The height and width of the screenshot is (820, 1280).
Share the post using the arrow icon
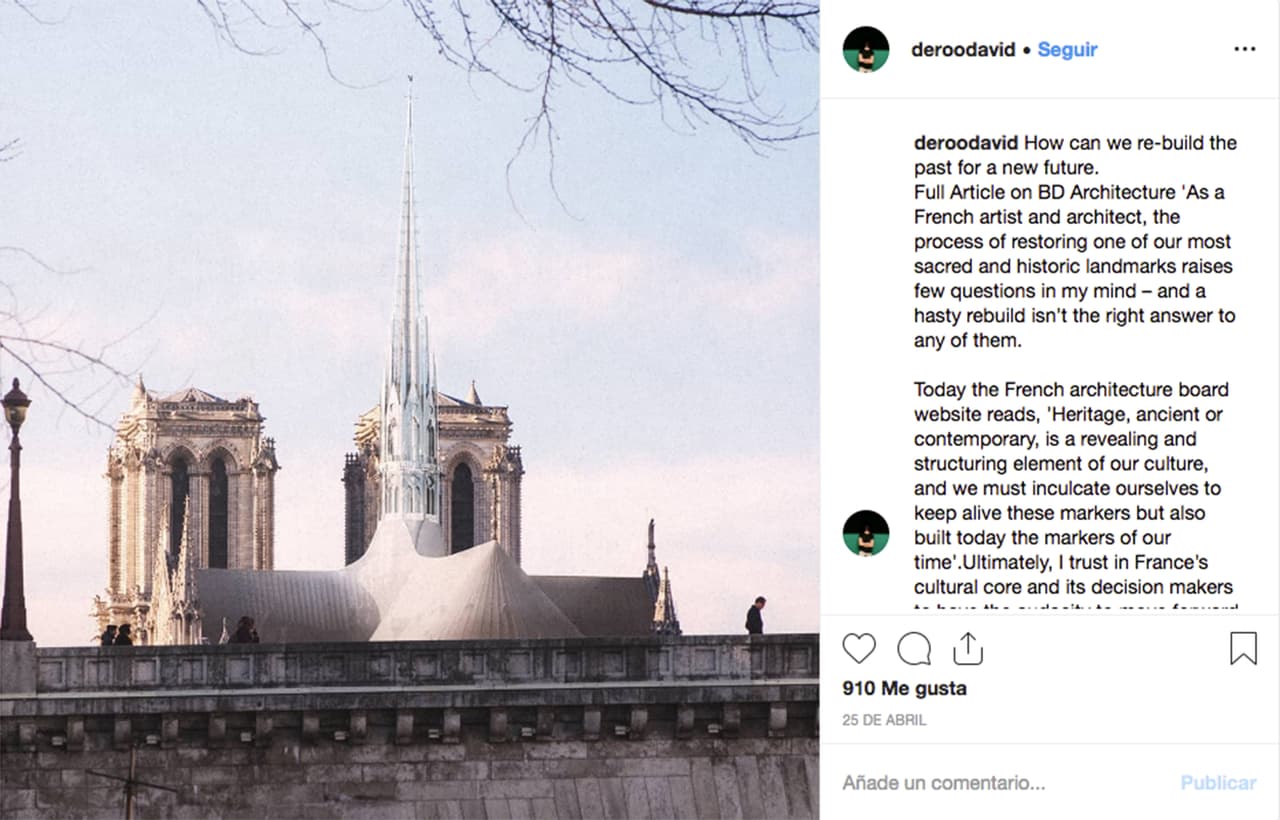[968, 649]
